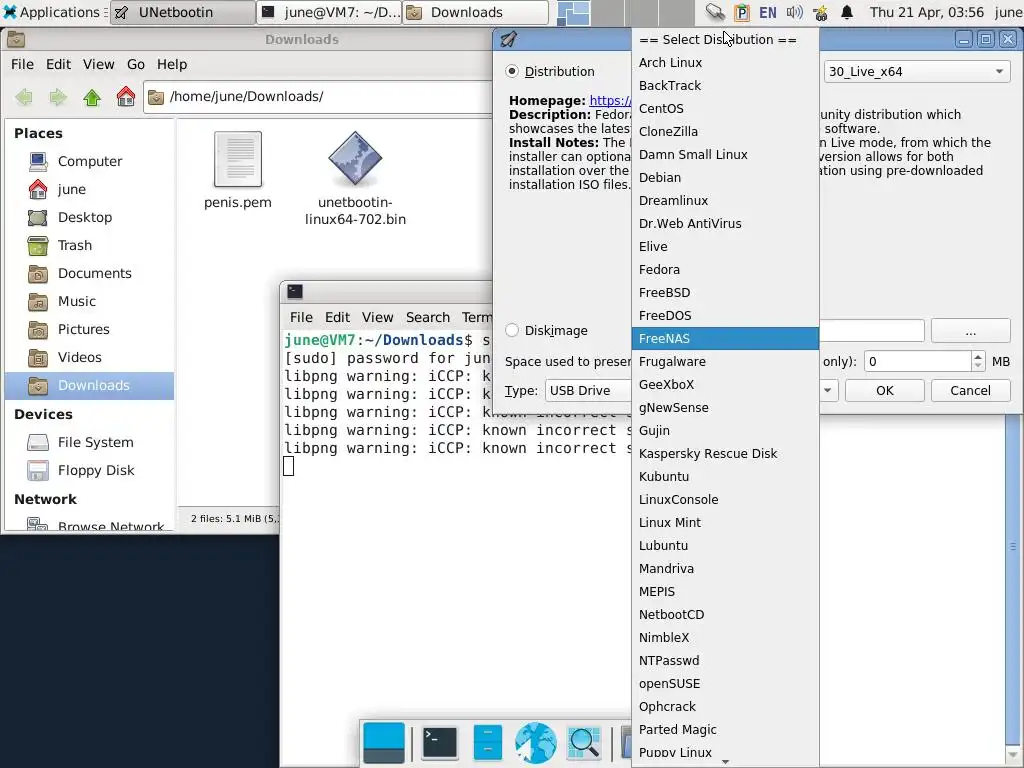Open june home in Places sidebar
Screen dimensions: 1024x768
(89, 189)
